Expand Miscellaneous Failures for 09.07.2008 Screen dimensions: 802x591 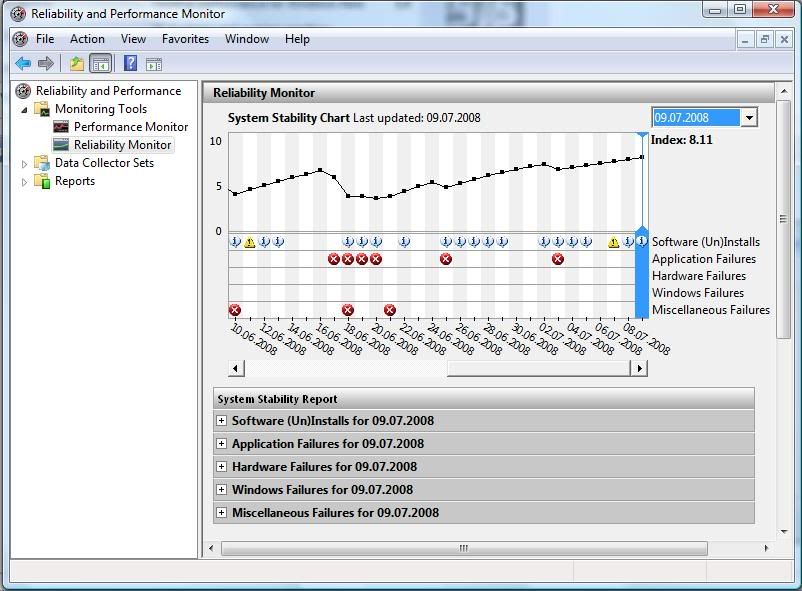coord(221,513)
